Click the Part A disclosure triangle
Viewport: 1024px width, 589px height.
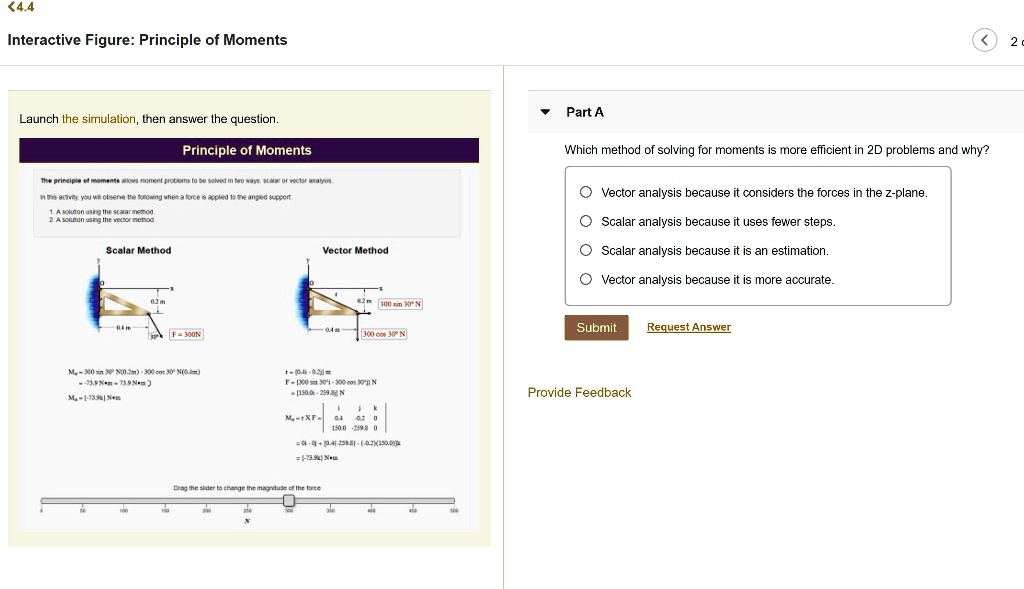(x=544, y=111)
